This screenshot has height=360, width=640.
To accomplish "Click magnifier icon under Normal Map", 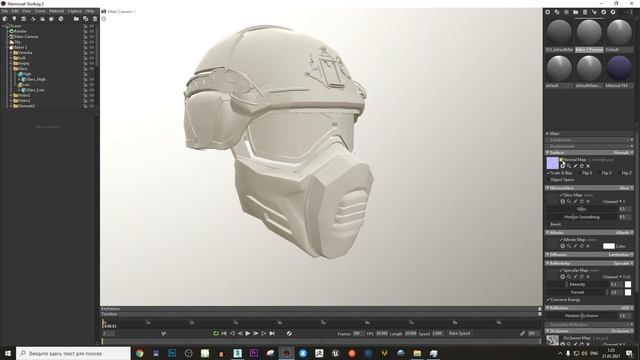I will pyautogui.click(x=569, y=166).
